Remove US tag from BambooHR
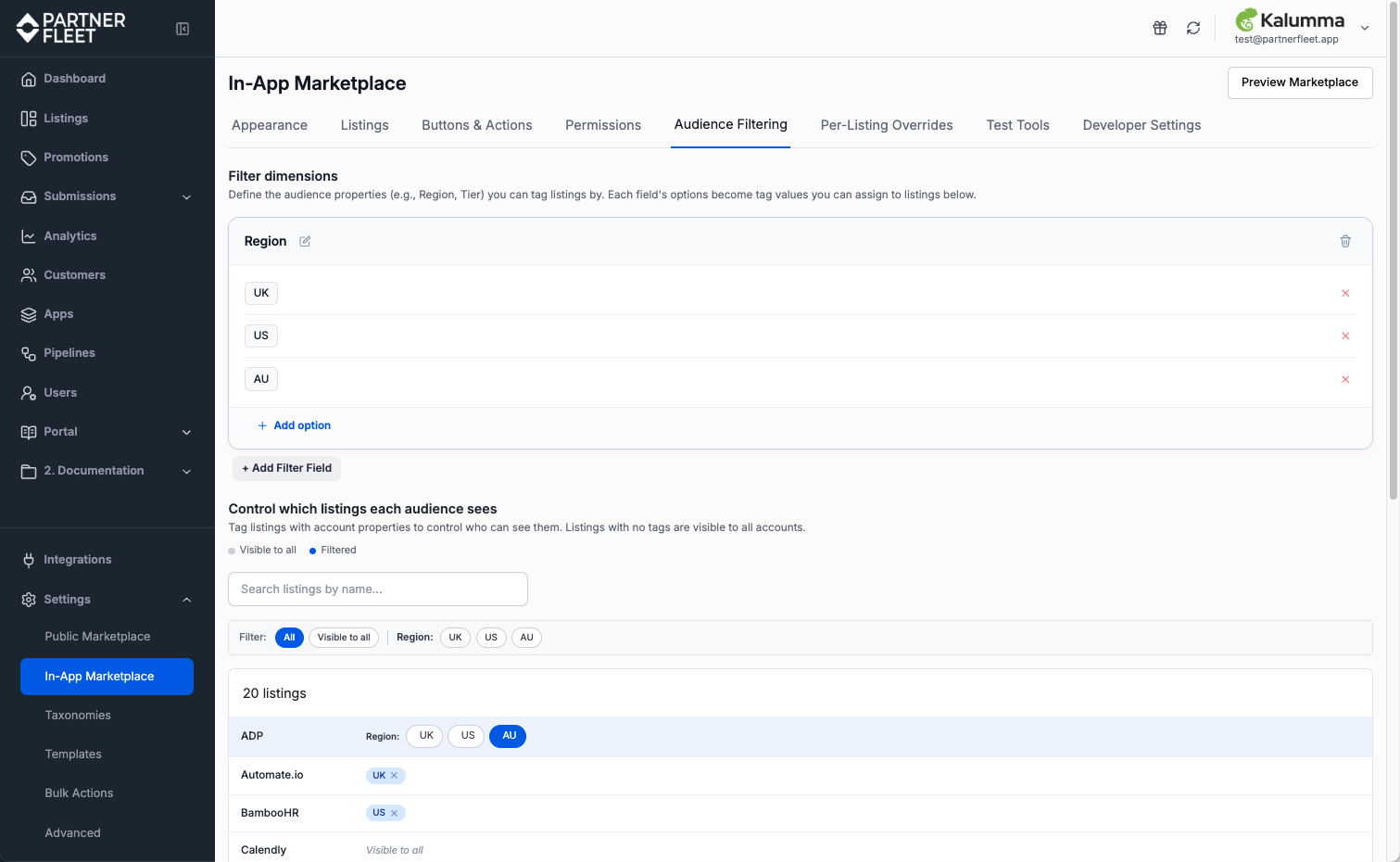Screen dimensions: 1400x862 [394, 813]
